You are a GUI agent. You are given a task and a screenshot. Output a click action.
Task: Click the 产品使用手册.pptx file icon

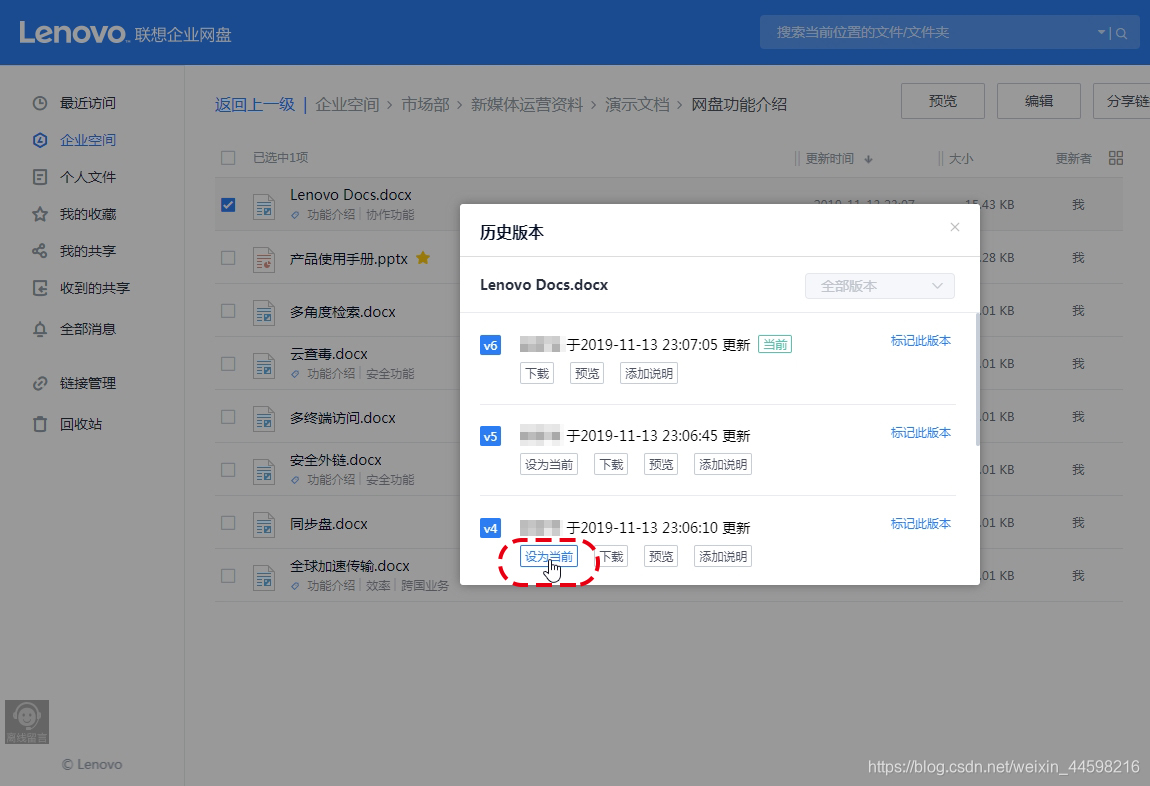(264, 260)
